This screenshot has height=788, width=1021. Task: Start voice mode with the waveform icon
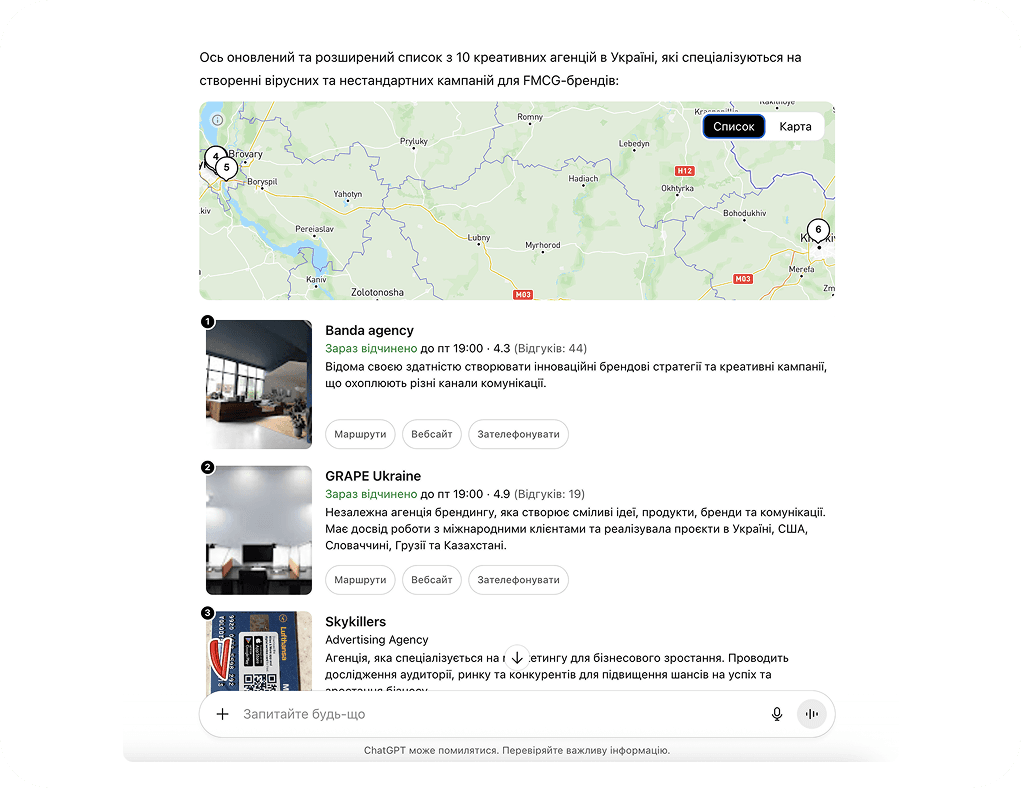point(811,714)
